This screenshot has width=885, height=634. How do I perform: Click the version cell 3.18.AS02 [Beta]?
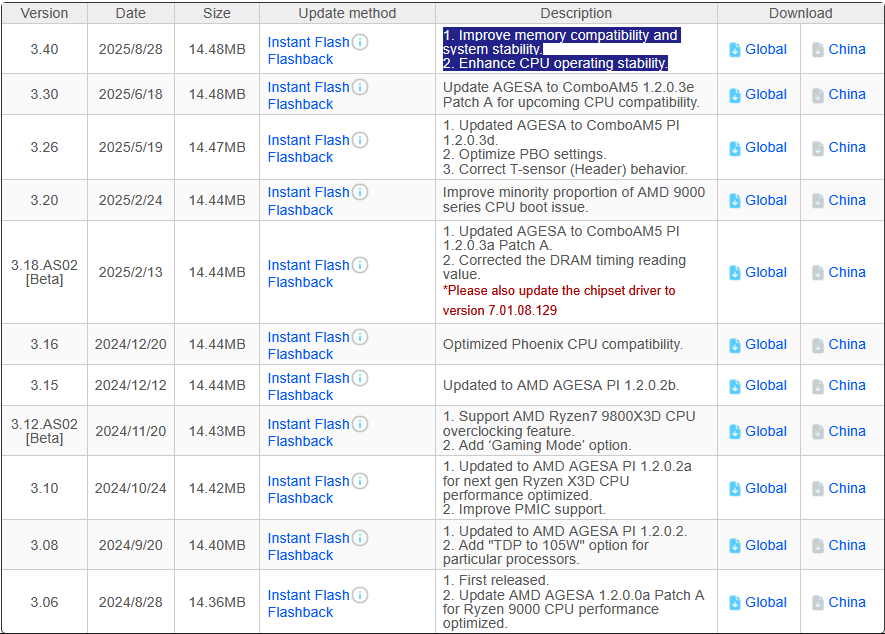point(45,272)
